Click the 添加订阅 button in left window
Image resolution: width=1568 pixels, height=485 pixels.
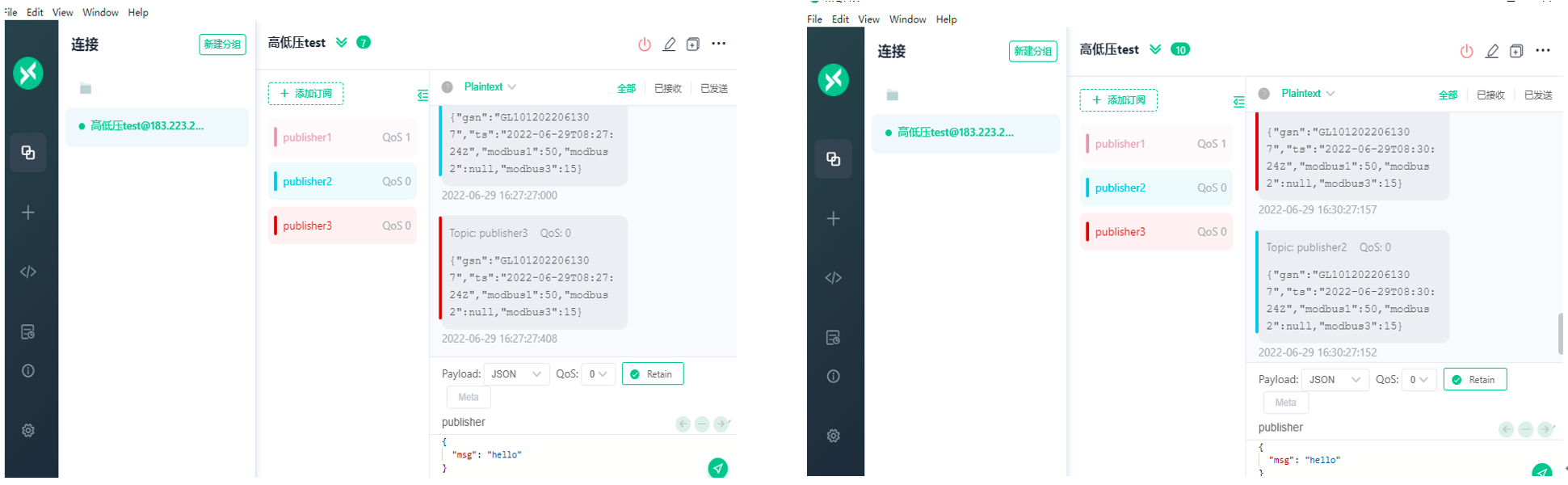(x=306, y=94)
